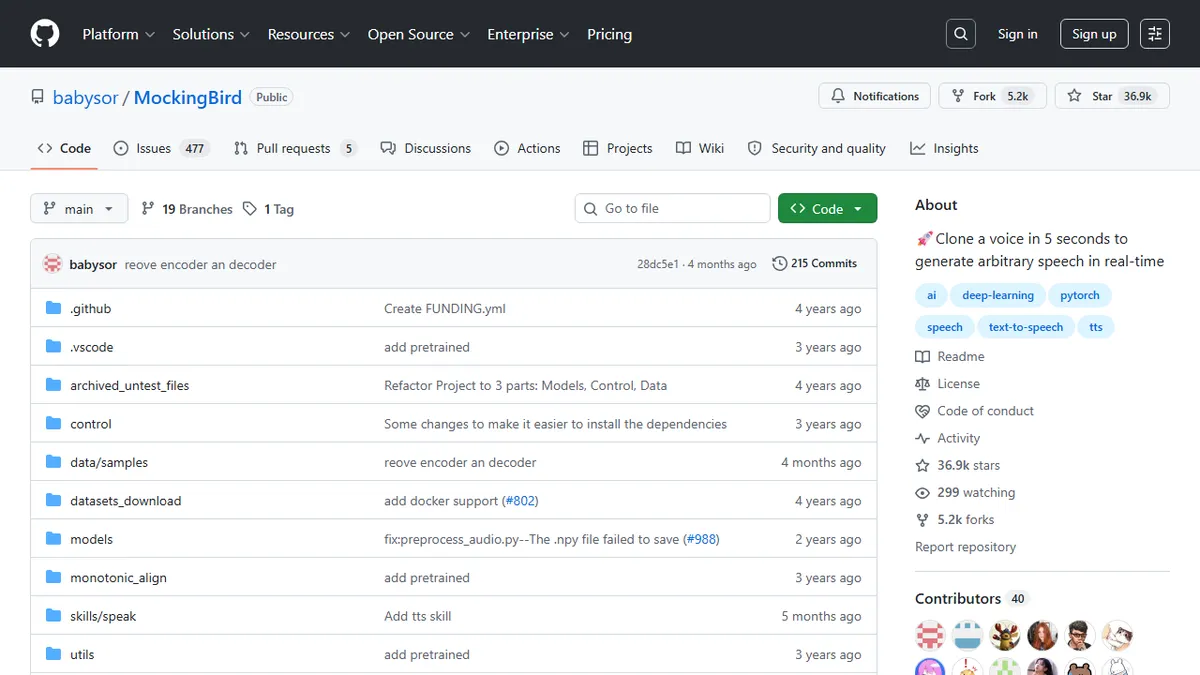Click the Sign in link
Image resolution: width=1200 pixels, height=675 pixels.
point(1017,34)
